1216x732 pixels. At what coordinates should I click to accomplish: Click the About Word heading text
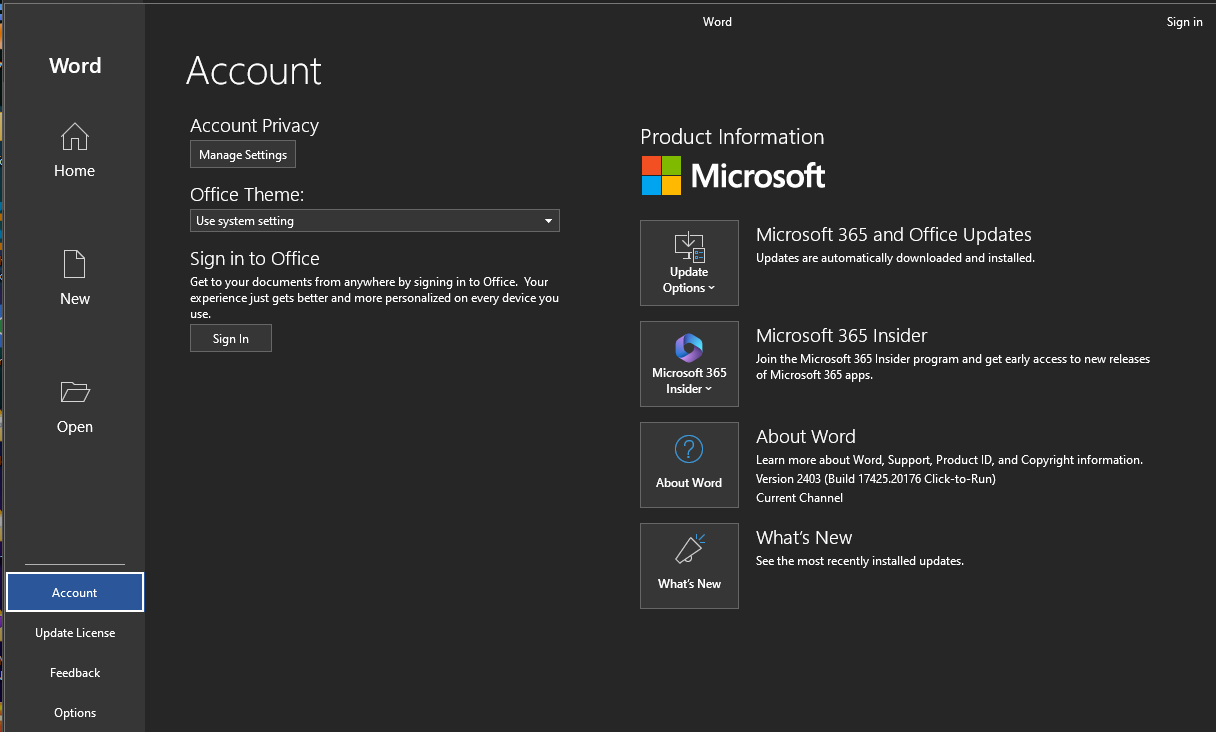806,437
